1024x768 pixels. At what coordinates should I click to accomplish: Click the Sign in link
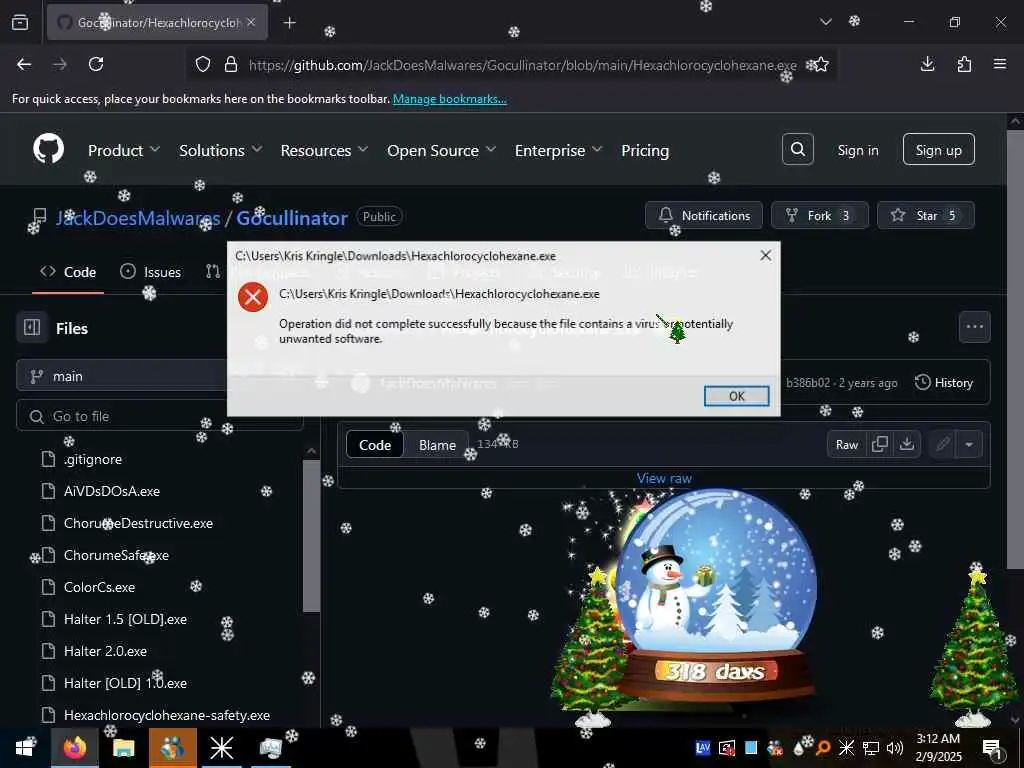coord(857,150)
